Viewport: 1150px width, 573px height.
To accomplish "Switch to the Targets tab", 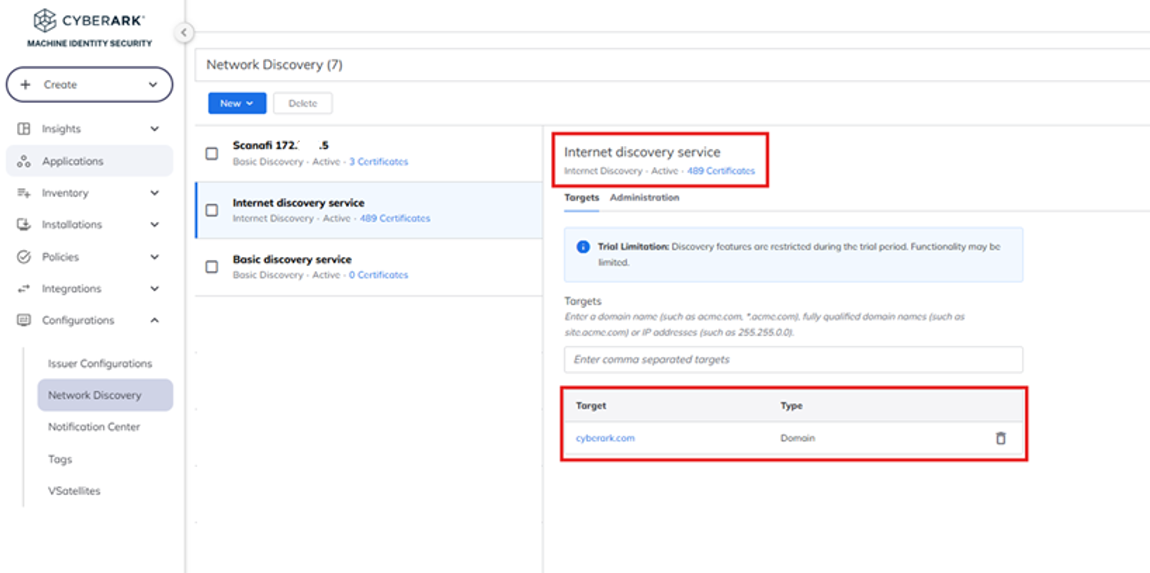I will (x=581, y=197).
